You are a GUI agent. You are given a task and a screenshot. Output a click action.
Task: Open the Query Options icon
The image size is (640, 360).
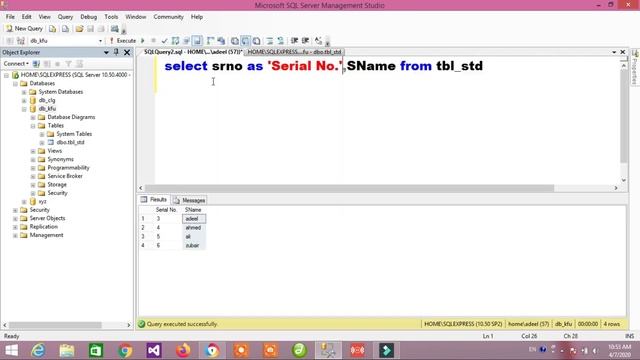(x=187, y=41)
